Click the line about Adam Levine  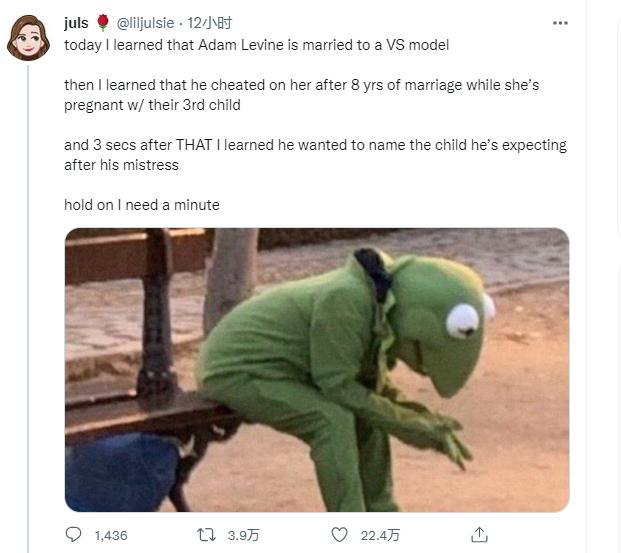click(x=257, y=45)
